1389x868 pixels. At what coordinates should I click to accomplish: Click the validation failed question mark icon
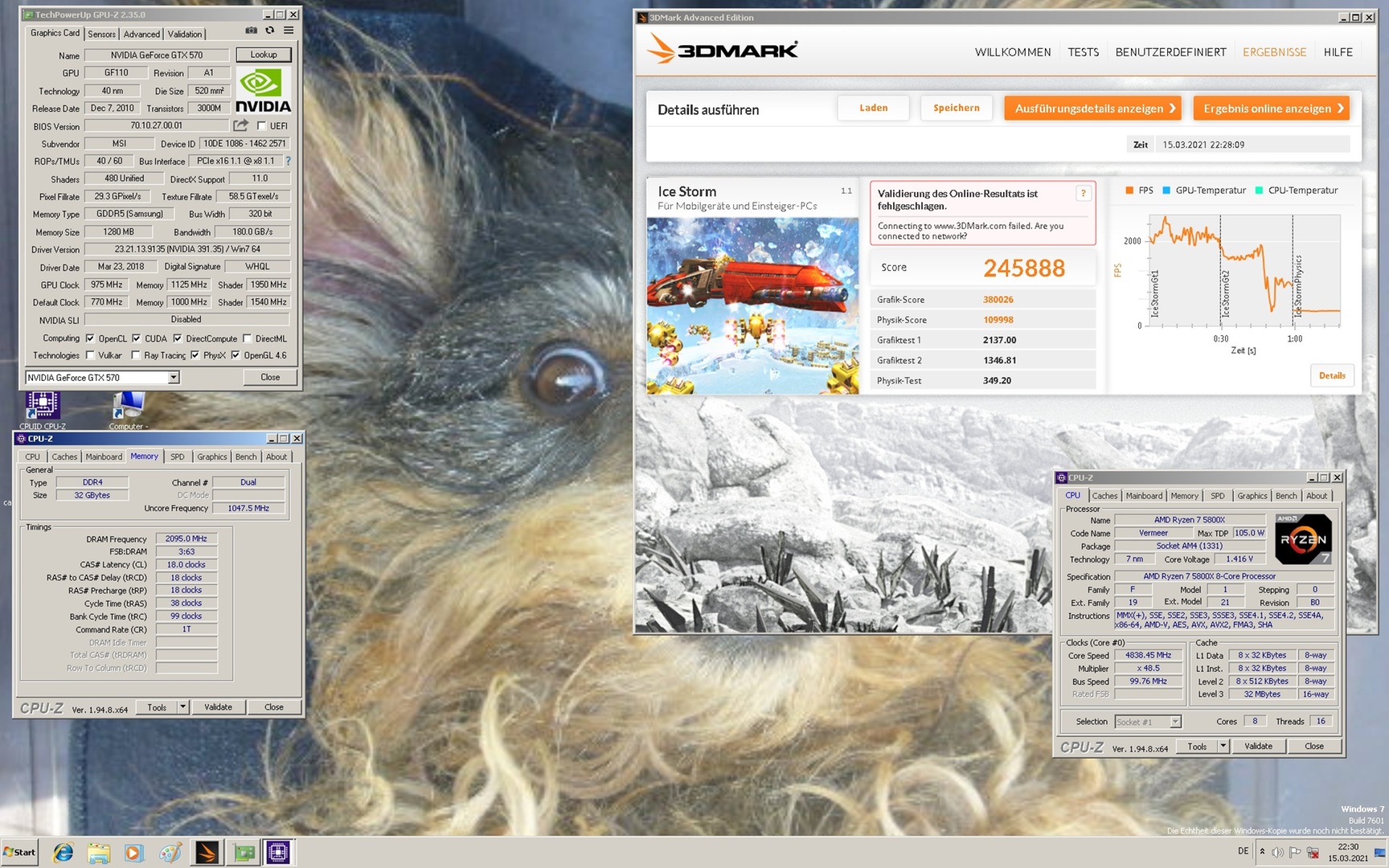[x=1083, y=193]
